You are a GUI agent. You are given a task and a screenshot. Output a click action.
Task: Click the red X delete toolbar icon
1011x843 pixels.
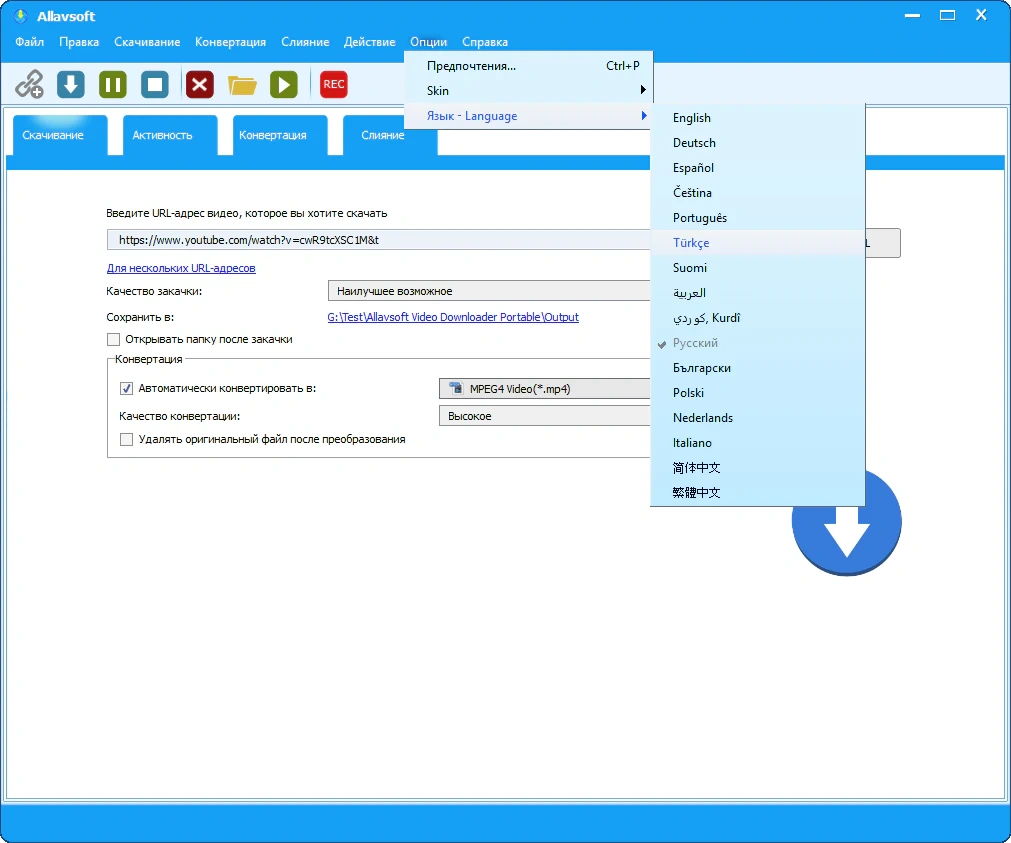tap(200, 84)
